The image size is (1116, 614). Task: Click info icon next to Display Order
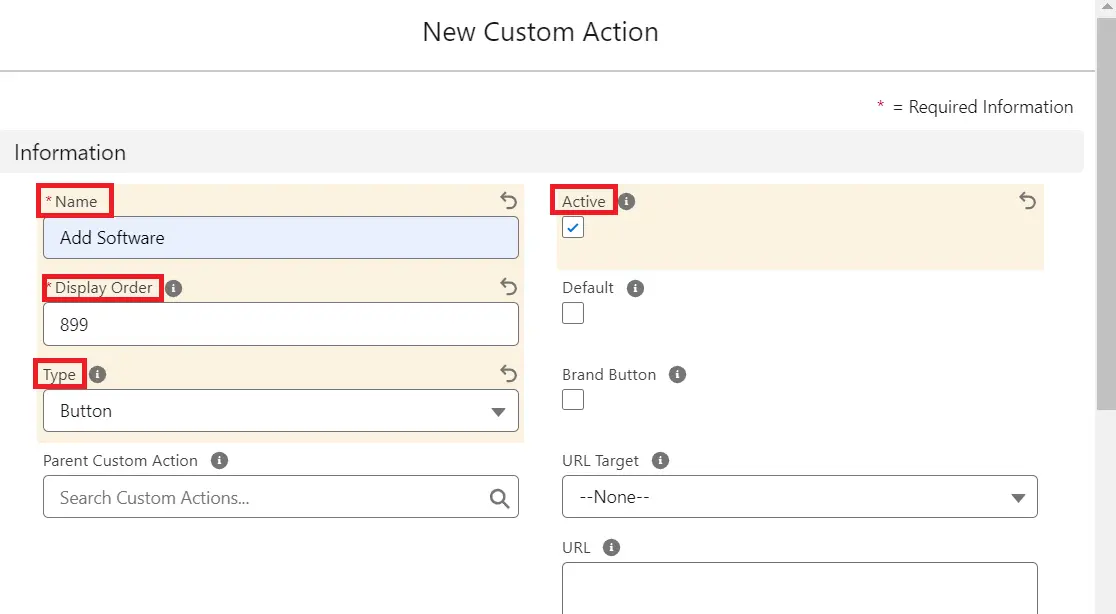tap(173, 288)
